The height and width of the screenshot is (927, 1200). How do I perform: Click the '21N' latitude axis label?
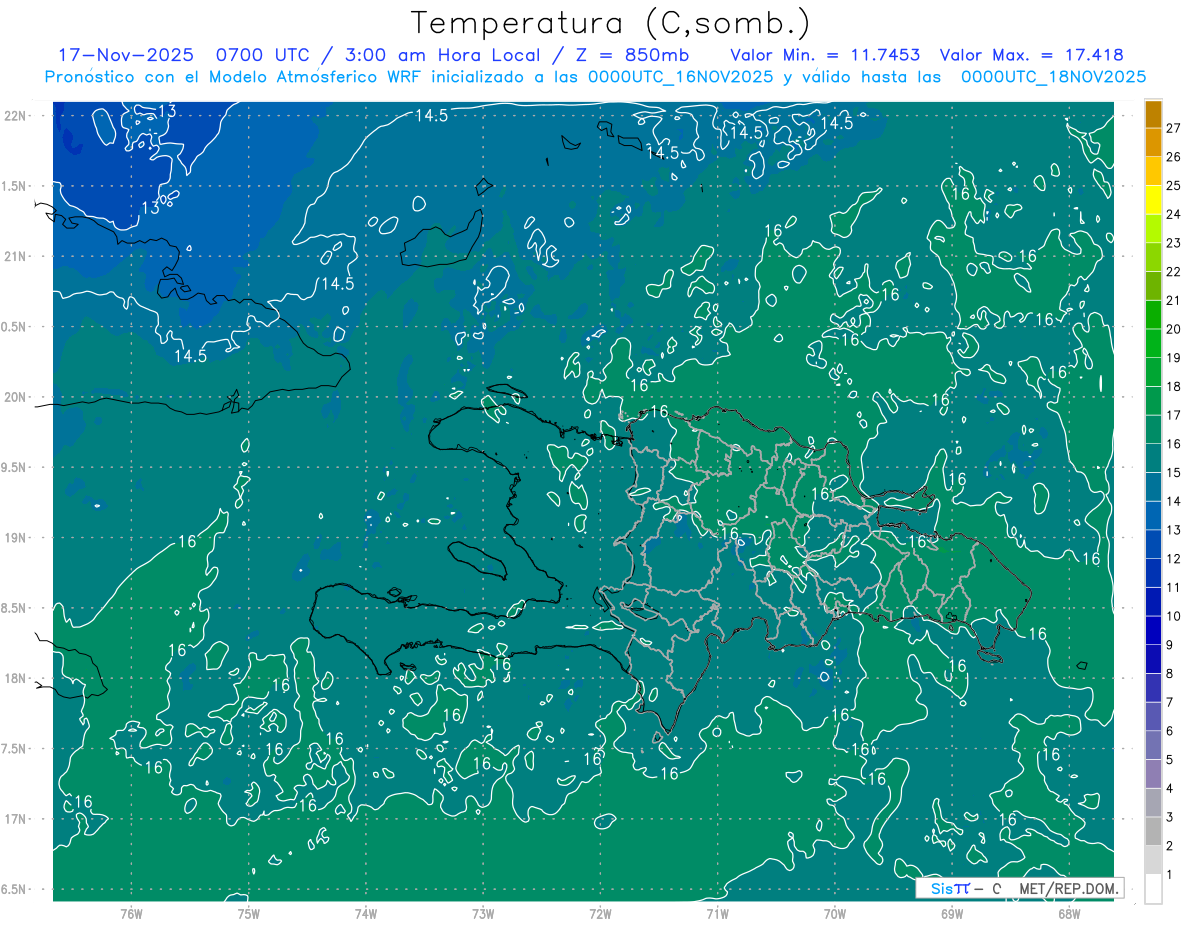14,256
